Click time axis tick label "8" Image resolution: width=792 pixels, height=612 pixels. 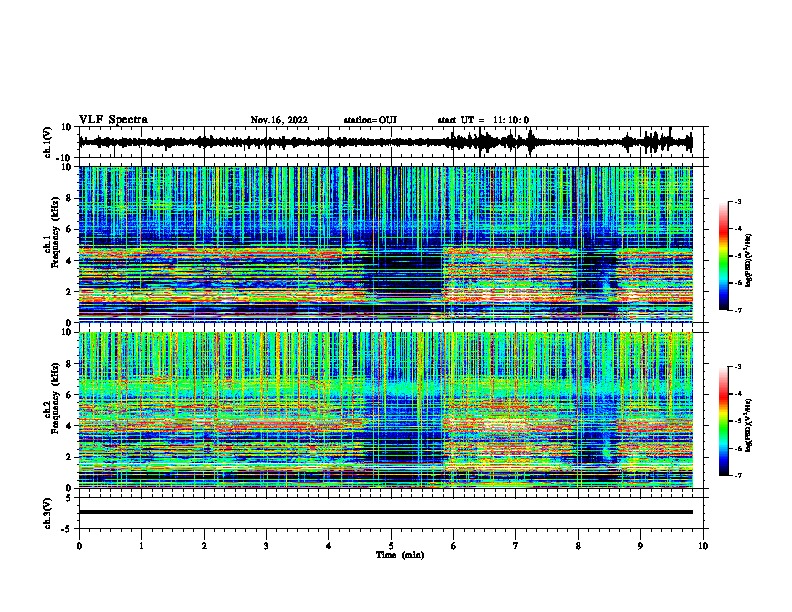click(578, 546)
